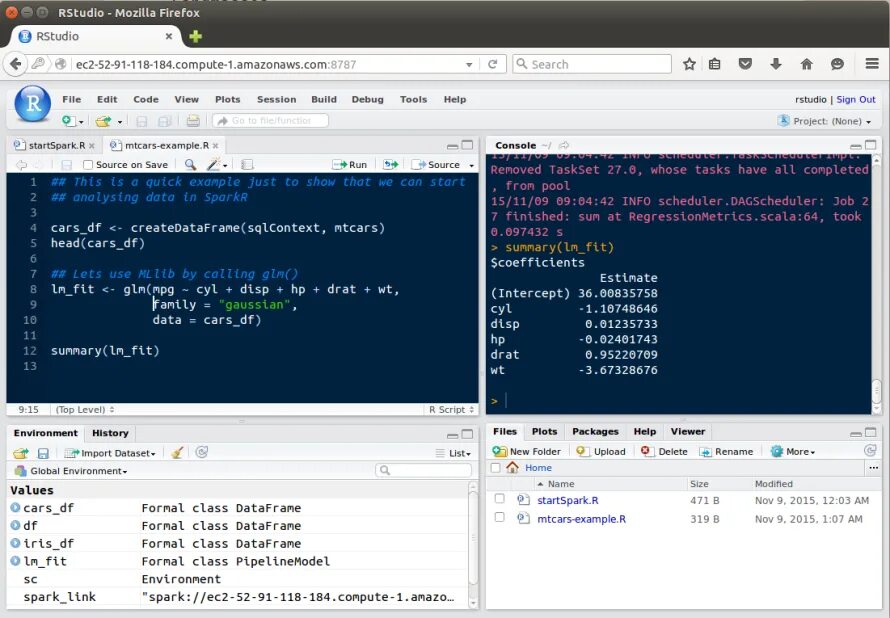This screenshot has width=890, height=618.
Task: Click the open file folder icon
Action: click(103, 121)
